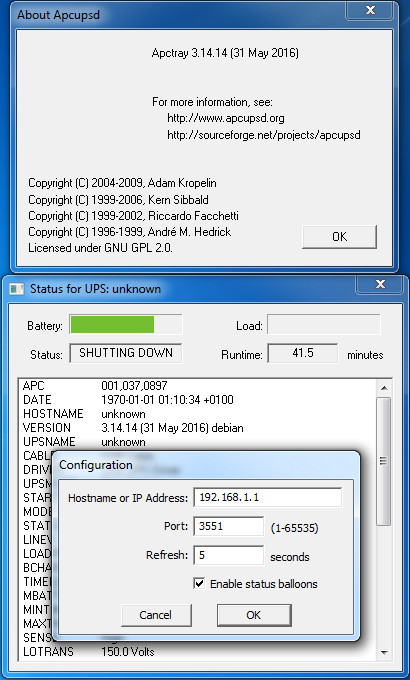Click the empty Load progress bar
410x680 pixels.
(324, 325)
